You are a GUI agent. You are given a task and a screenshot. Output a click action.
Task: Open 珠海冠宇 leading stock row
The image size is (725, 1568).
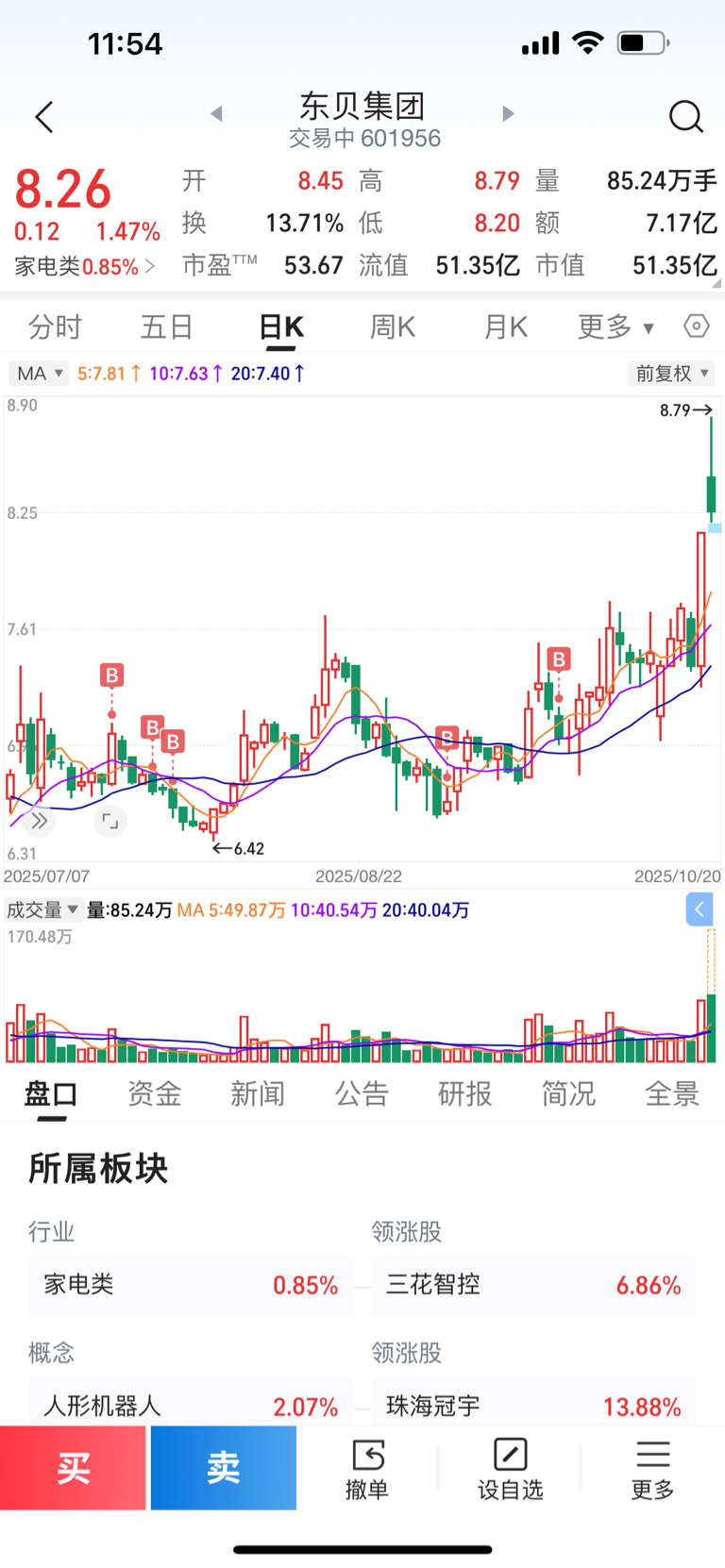(x=533, y=1402)
